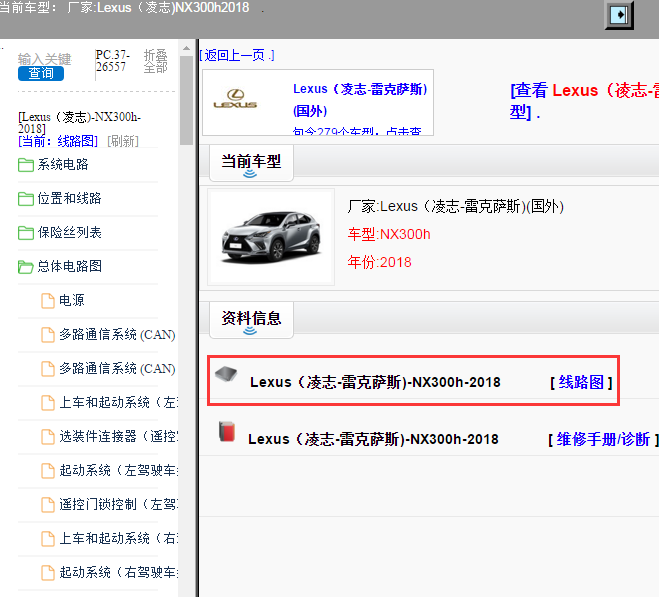The width and height of the screenshot is (659, 597).
Task: Open 上车和起动系统（左 tree item
Action: 118,402
